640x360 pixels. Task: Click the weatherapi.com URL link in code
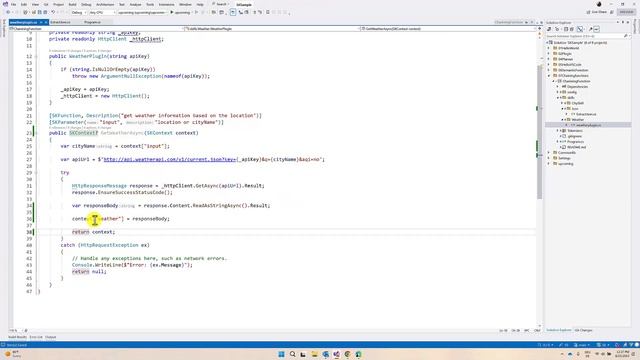[x=169, y=160]
